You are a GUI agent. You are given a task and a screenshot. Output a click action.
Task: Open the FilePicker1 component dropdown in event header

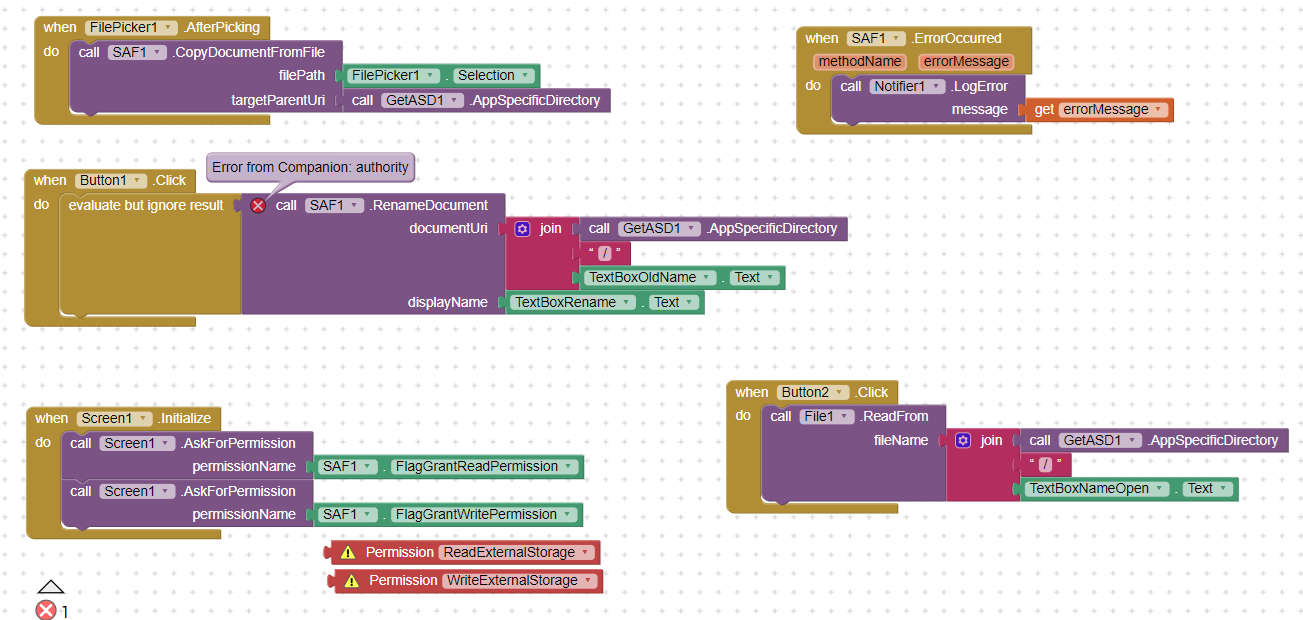coord(167,28)
